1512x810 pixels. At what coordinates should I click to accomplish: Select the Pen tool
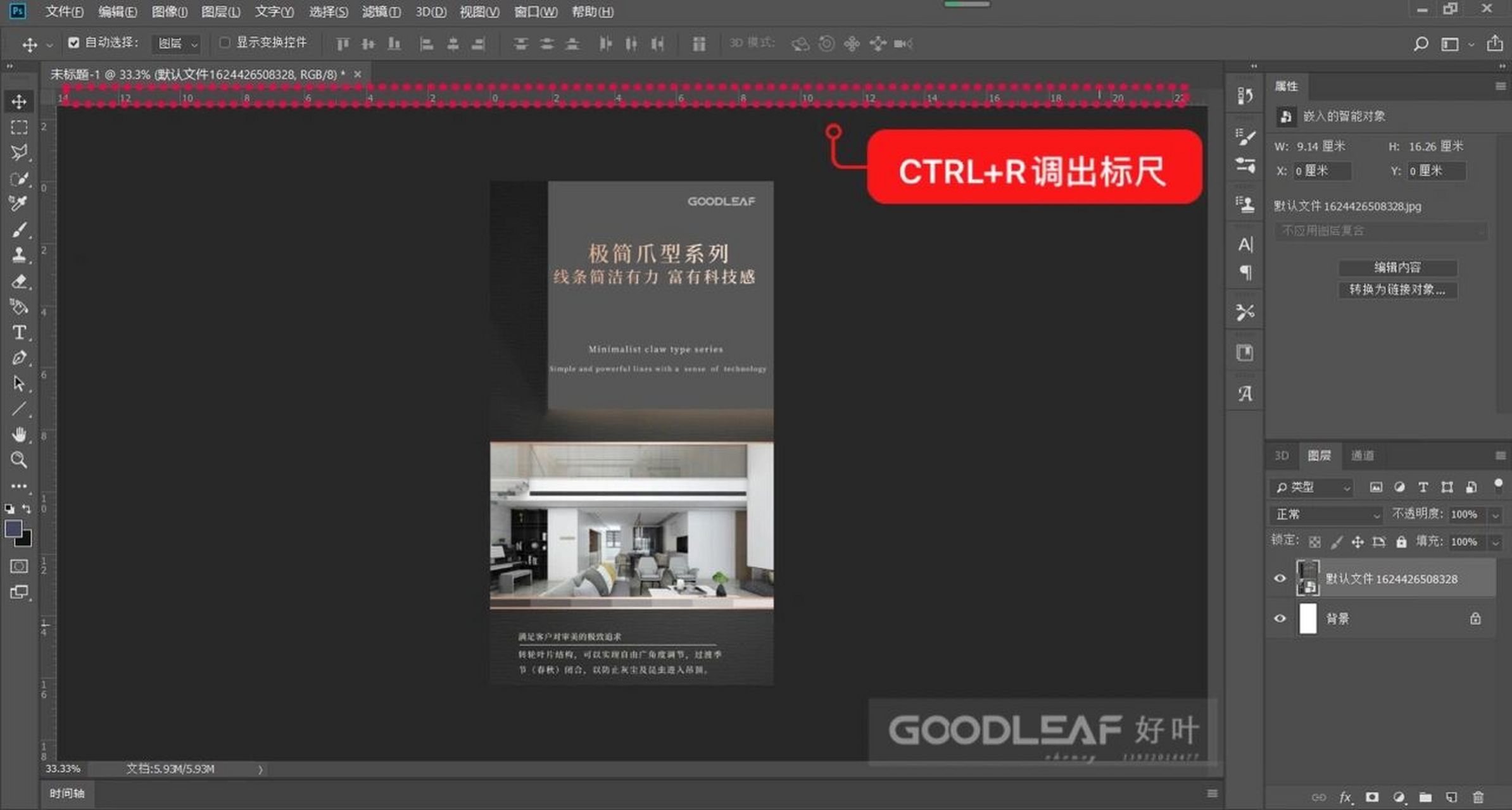pos(19,358)
